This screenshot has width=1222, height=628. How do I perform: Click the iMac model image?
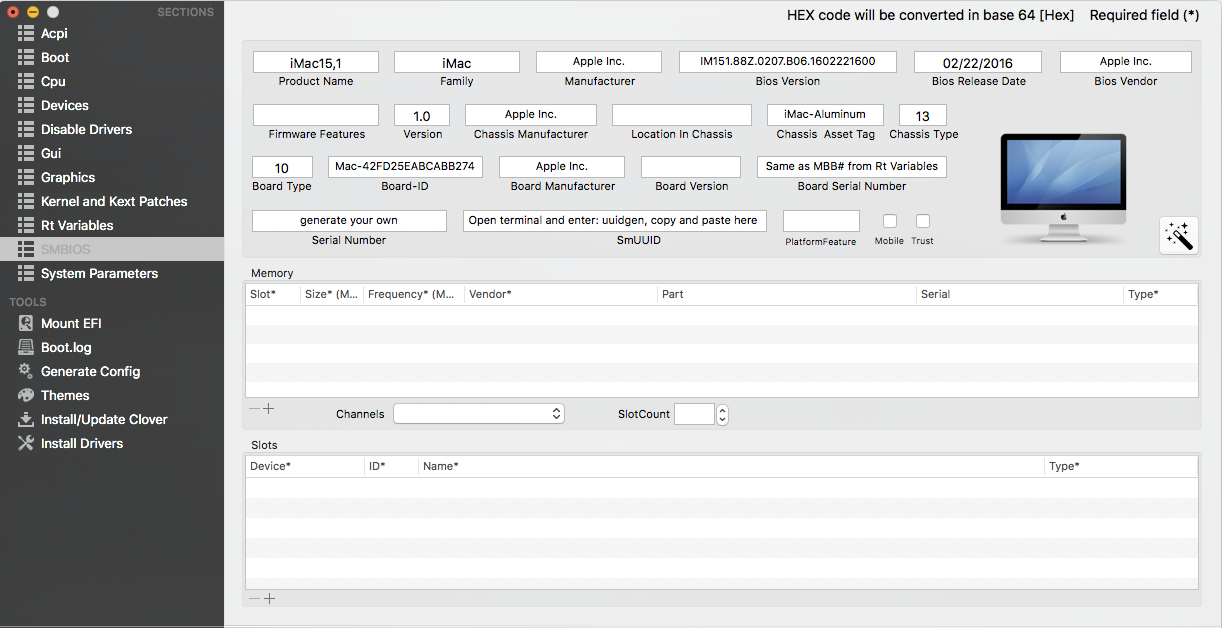tap(1064, 189)
